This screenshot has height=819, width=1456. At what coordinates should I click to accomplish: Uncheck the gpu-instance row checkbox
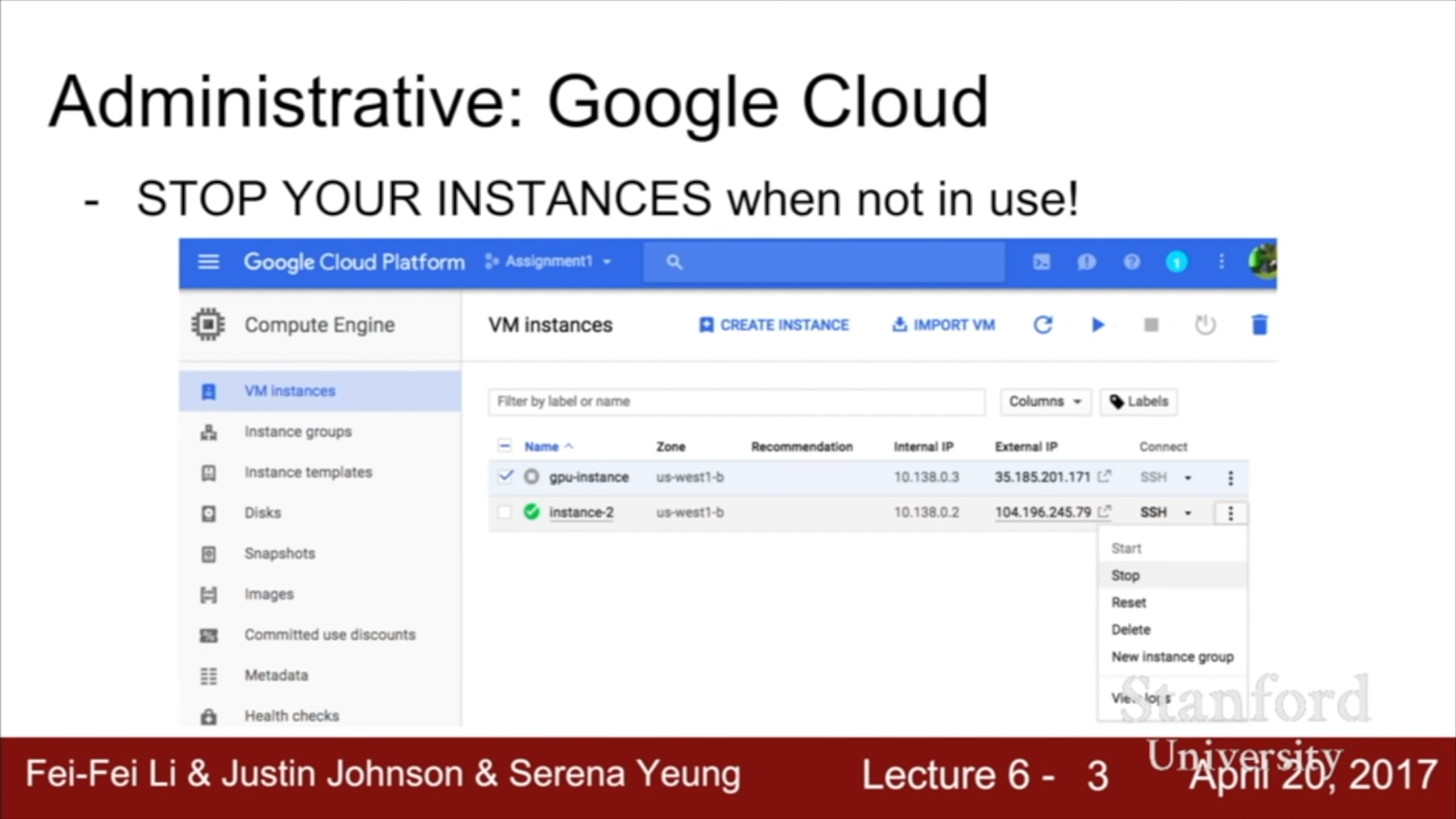pos(505,477)
